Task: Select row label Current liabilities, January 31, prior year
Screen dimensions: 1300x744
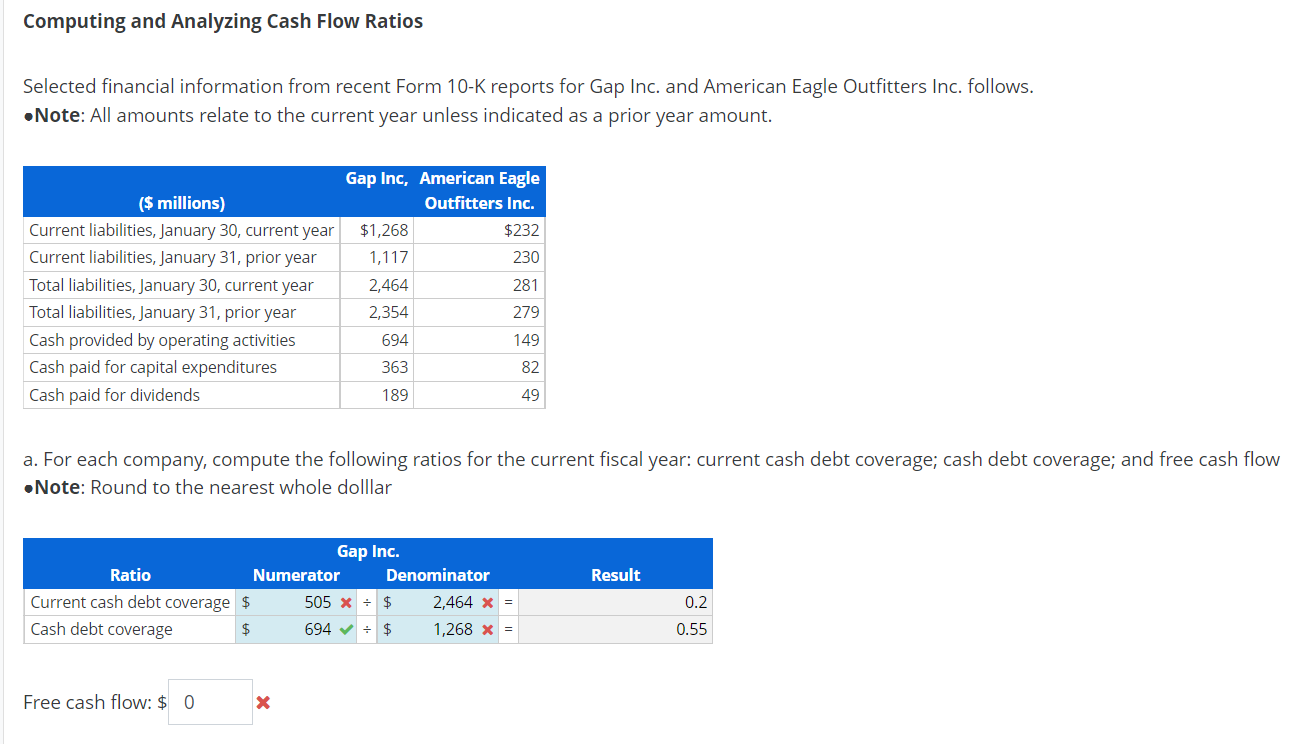Action: pos(173,258)
